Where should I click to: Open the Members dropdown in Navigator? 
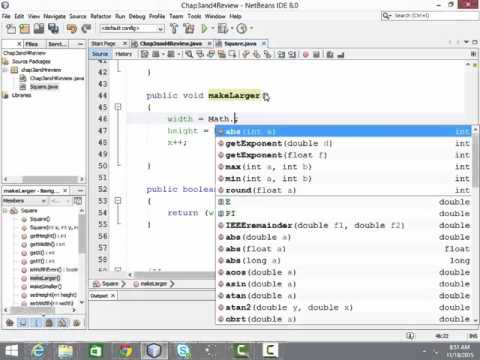point(24,201)
